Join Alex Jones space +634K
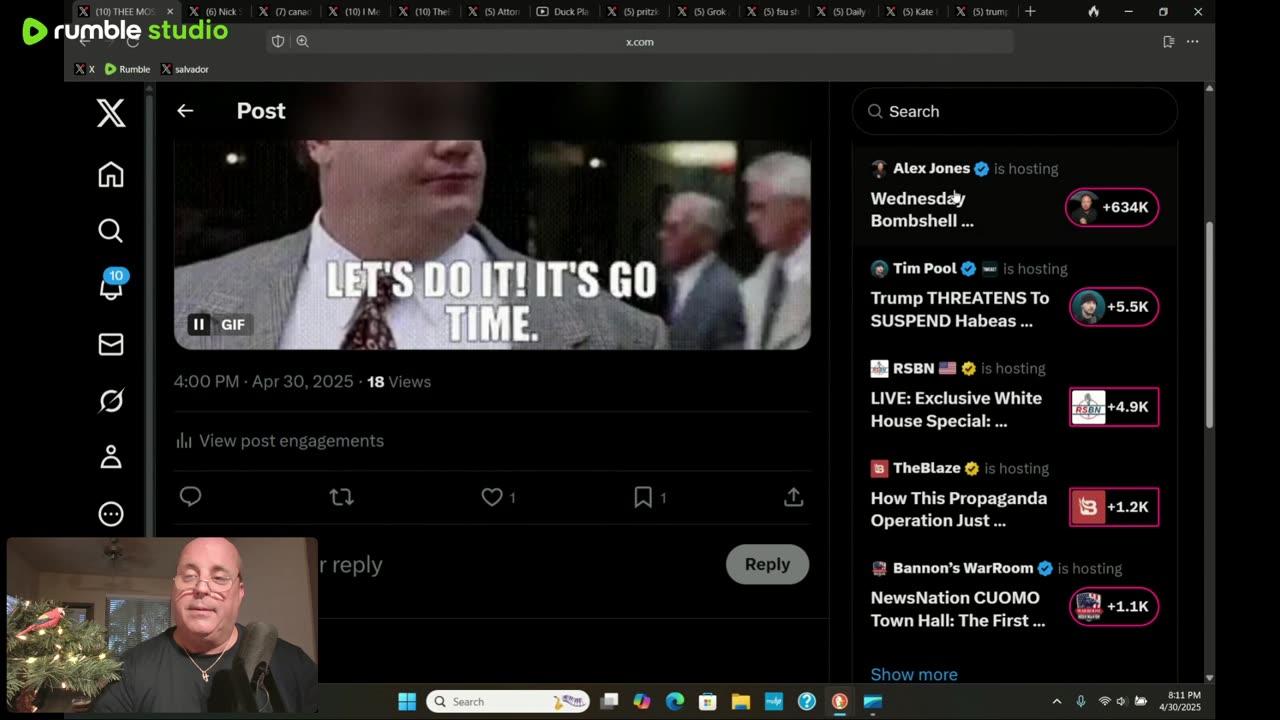1280x720 pixels. pyautogui.click(x=1112, y=207)
